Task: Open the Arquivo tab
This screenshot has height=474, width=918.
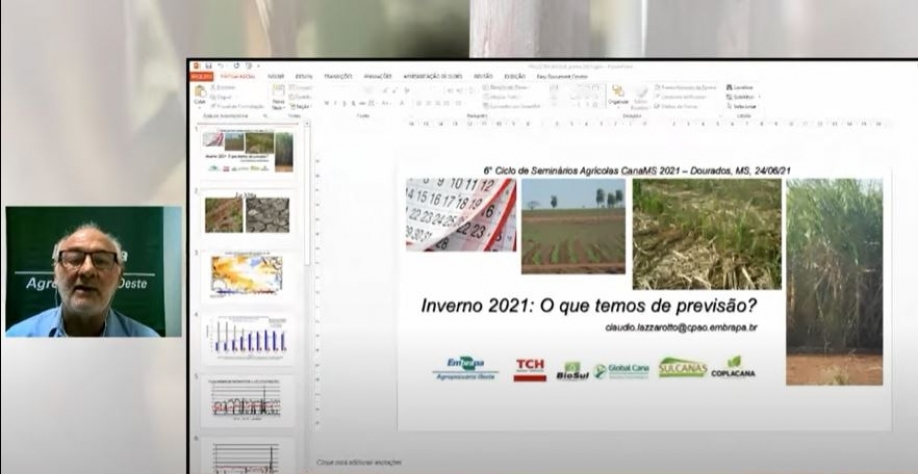Action: (x=201, y=76)
